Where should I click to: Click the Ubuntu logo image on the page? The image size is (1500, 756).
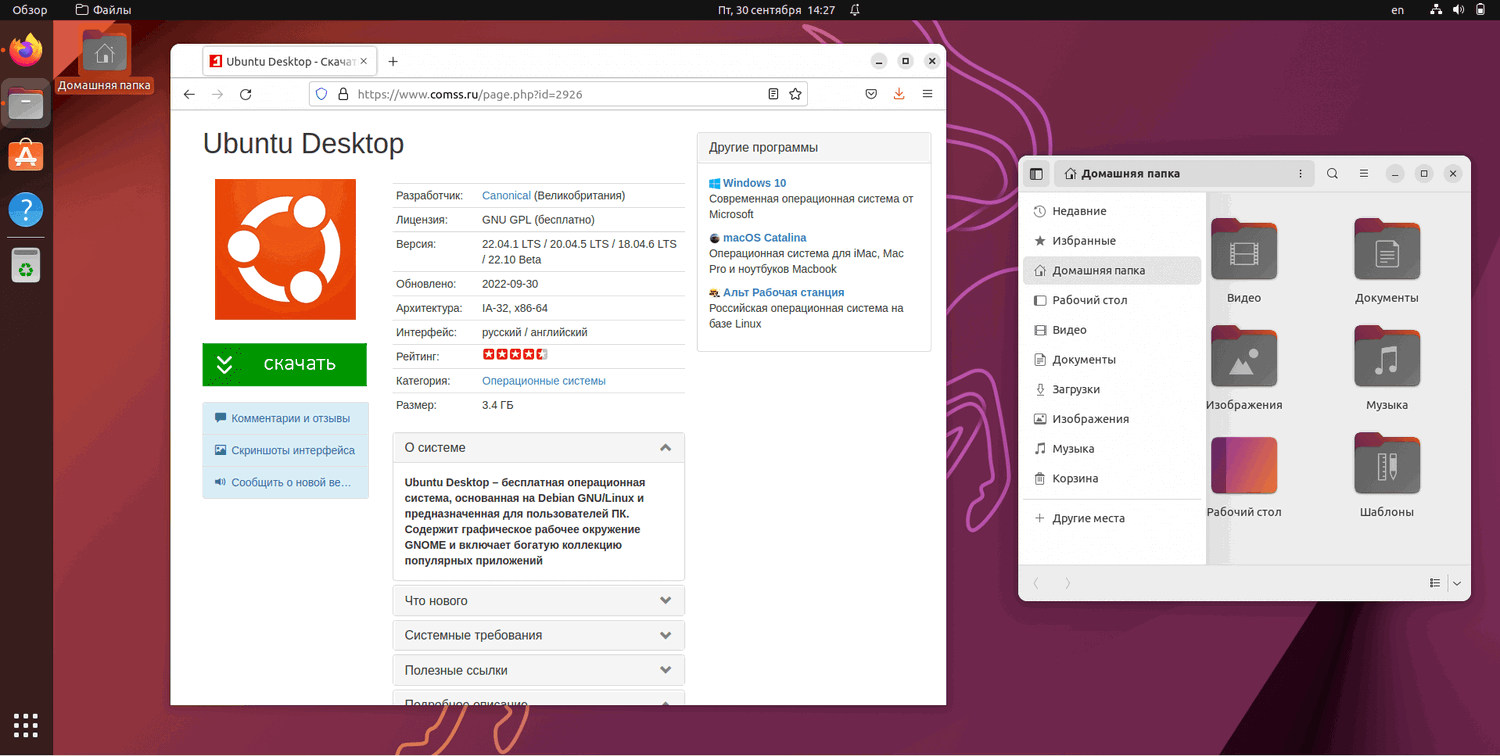pos(285,249)
